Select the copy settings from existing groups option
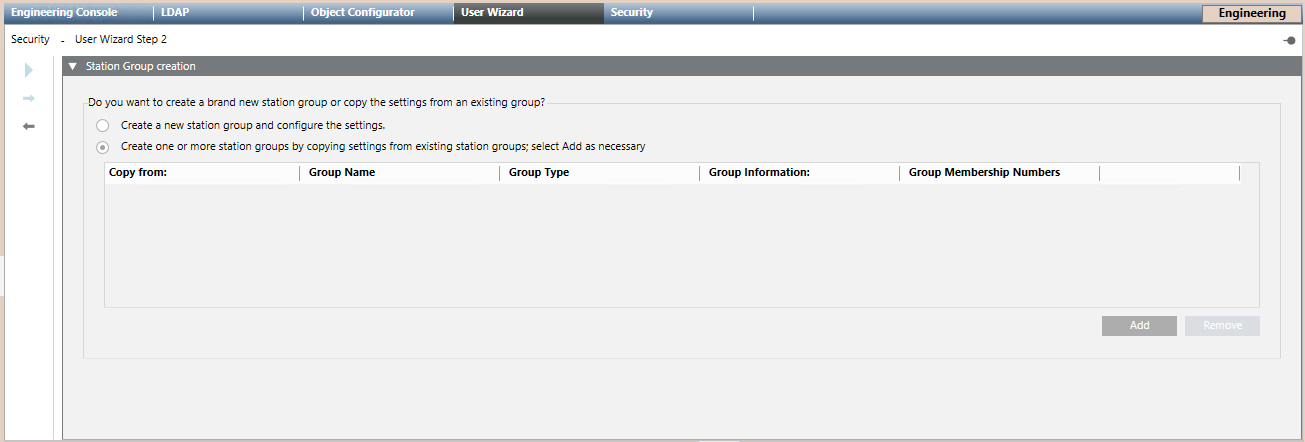The width and height of the screenshot is (1305, 442). point(102,147)
